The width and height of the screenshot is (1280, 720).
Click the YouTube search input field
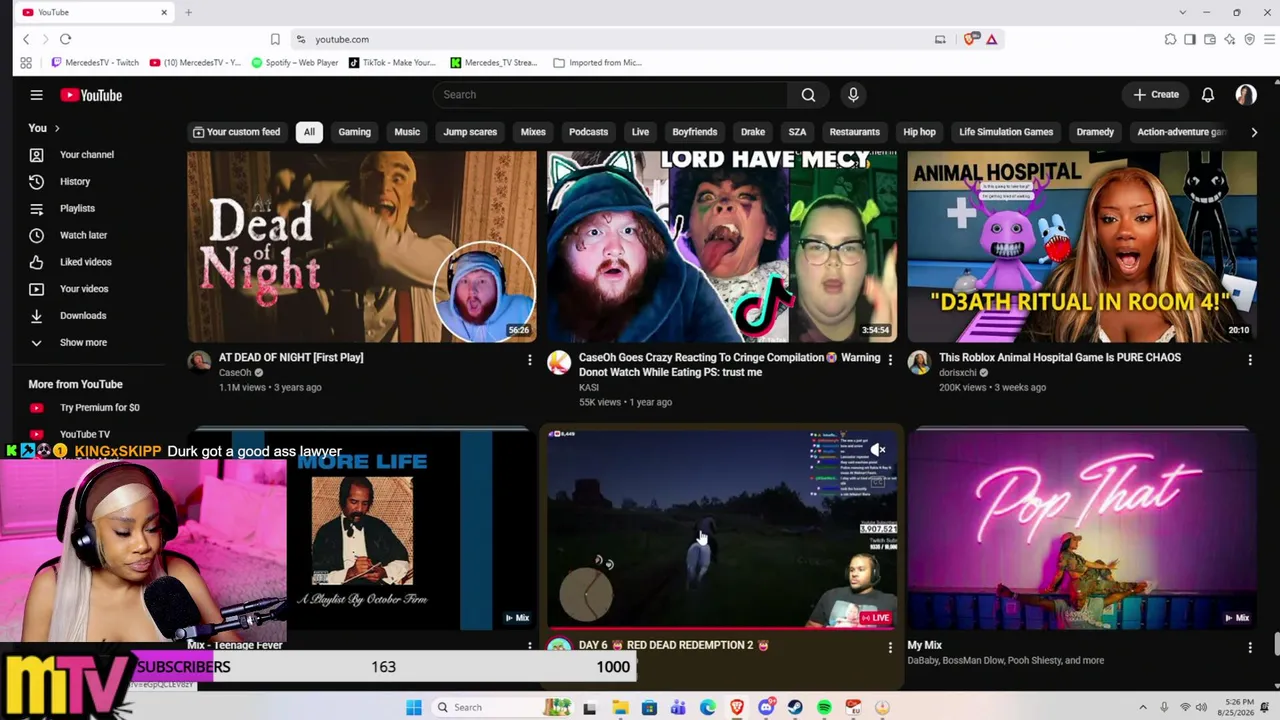[610, 95]
